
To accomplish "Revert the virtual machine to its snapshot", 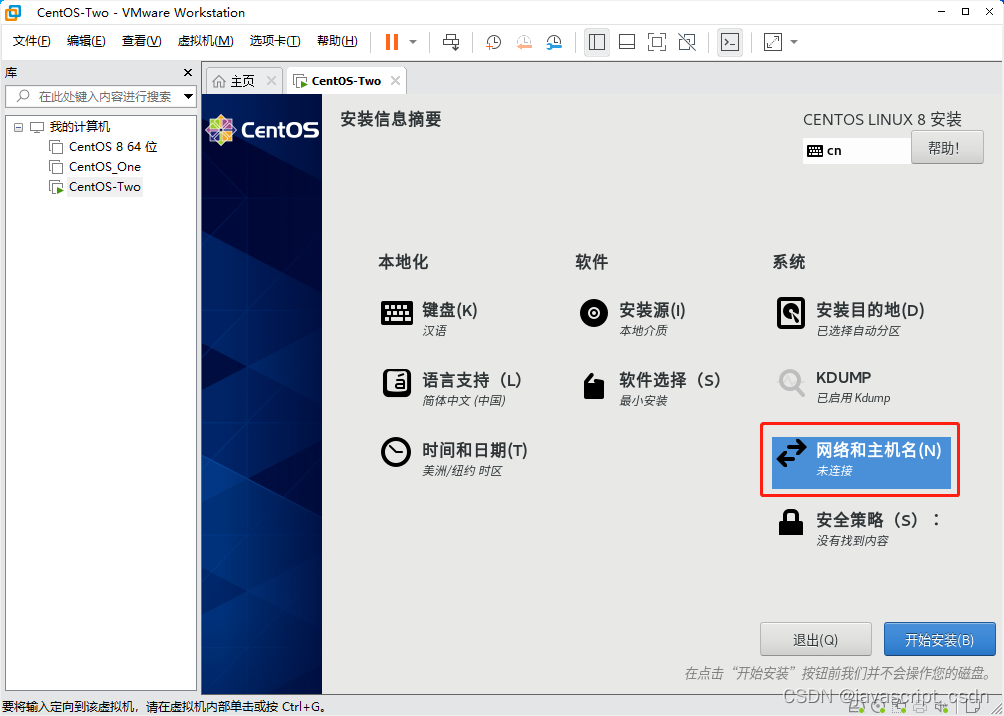I will [x=524, y=42].
